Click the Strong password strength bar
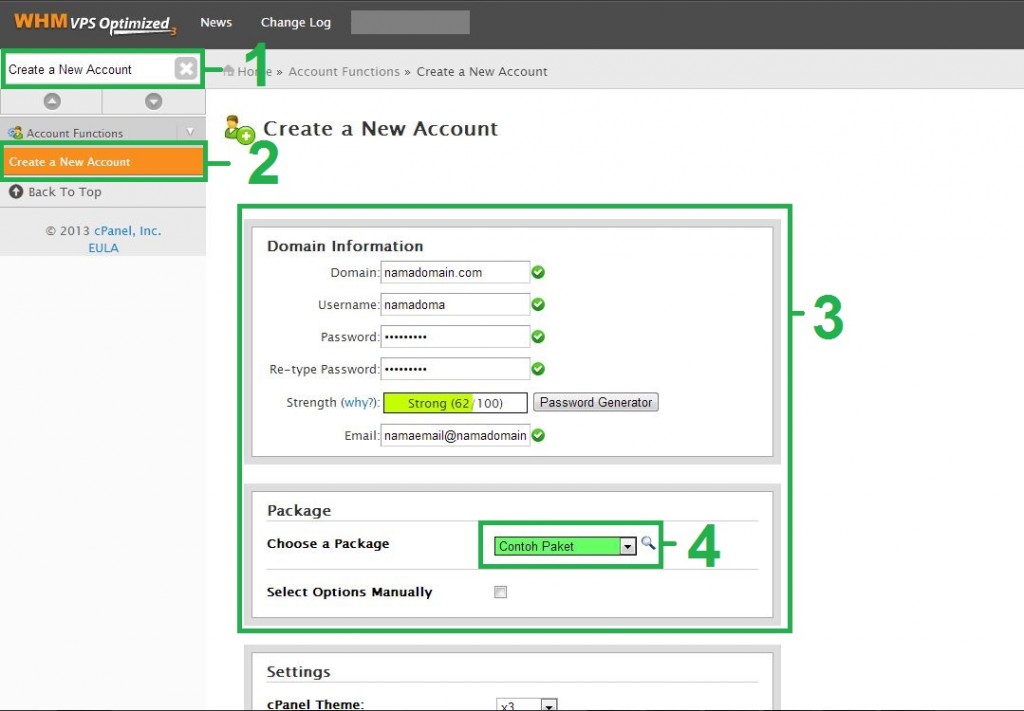The width and height of the screenshot is (1024, 711). (x=454, y=402)
